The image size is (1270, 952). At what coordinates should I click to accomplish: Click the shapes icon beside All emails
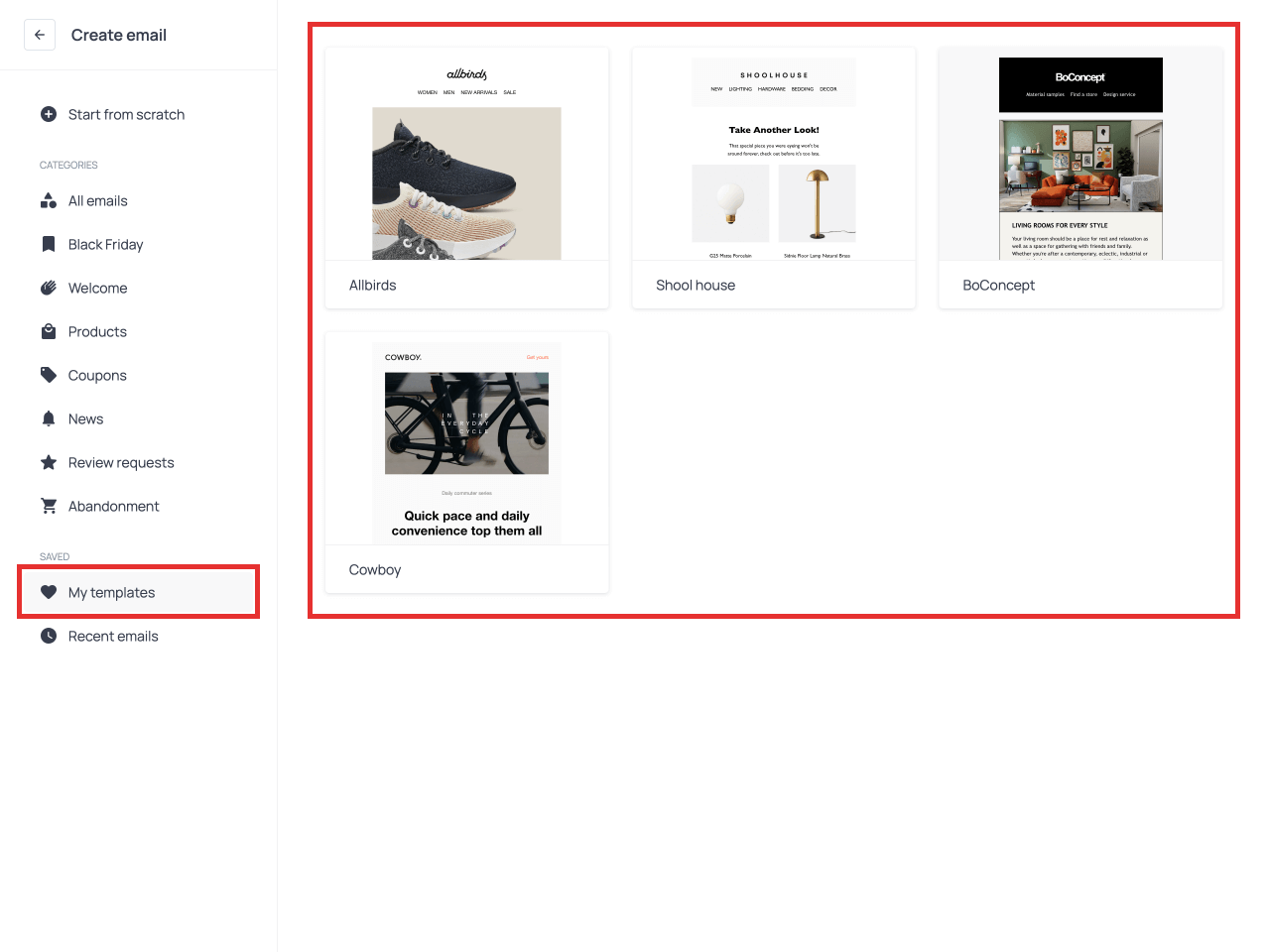pyautogui.click(x=49, y=201)
